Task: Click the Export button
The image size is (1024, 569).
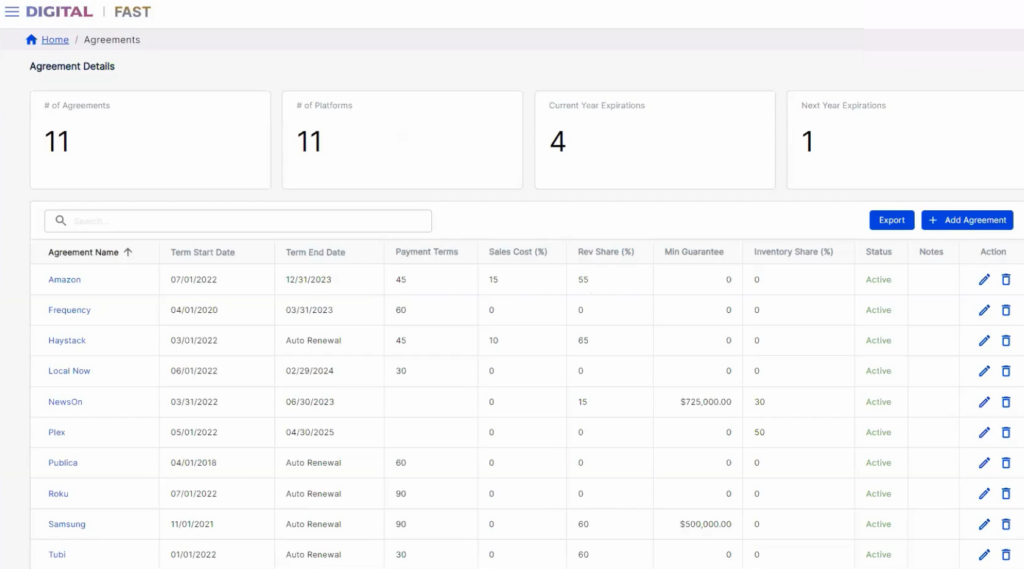Action: (x=891, y=220)
